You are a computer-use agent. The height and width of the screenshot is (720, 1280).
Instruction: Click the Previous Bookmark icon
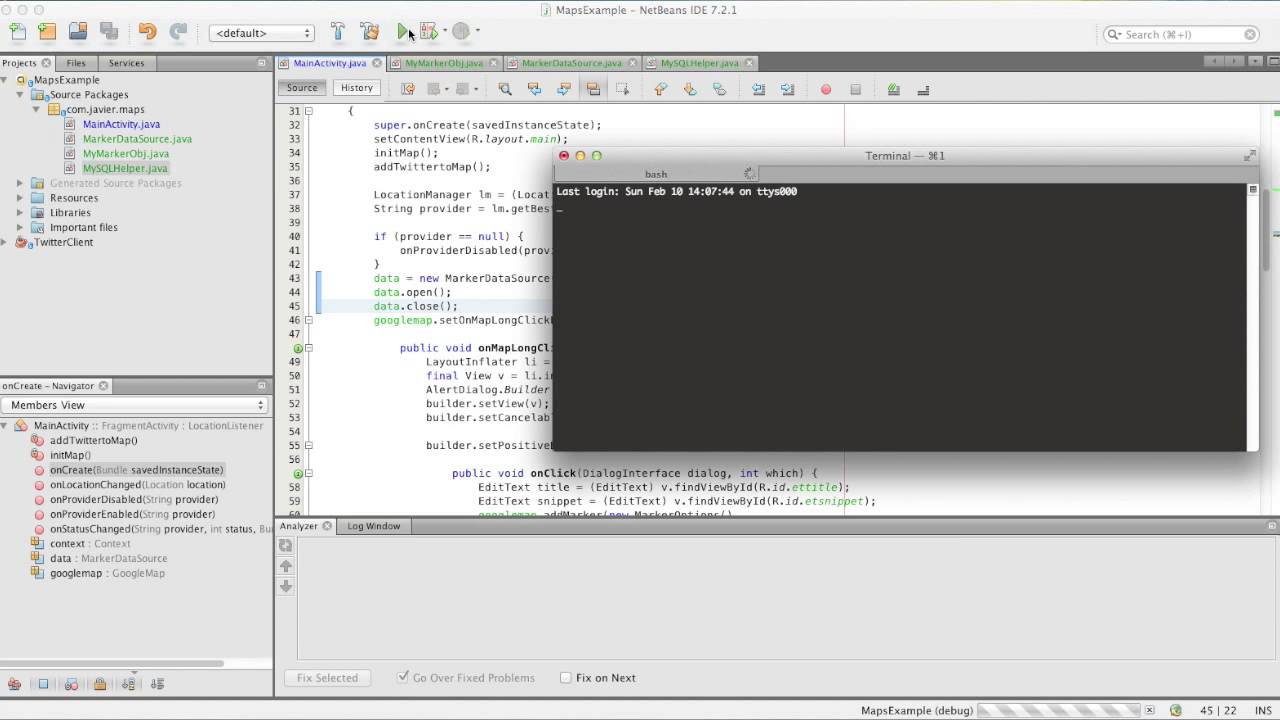click(x=660, y=89)
